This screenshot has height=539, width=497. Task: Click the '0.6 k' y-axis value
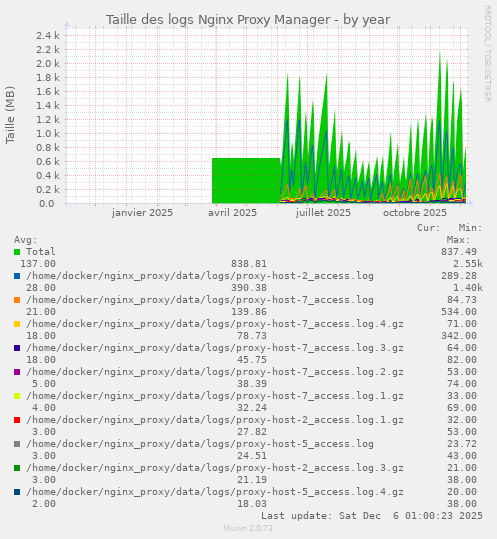48,162
